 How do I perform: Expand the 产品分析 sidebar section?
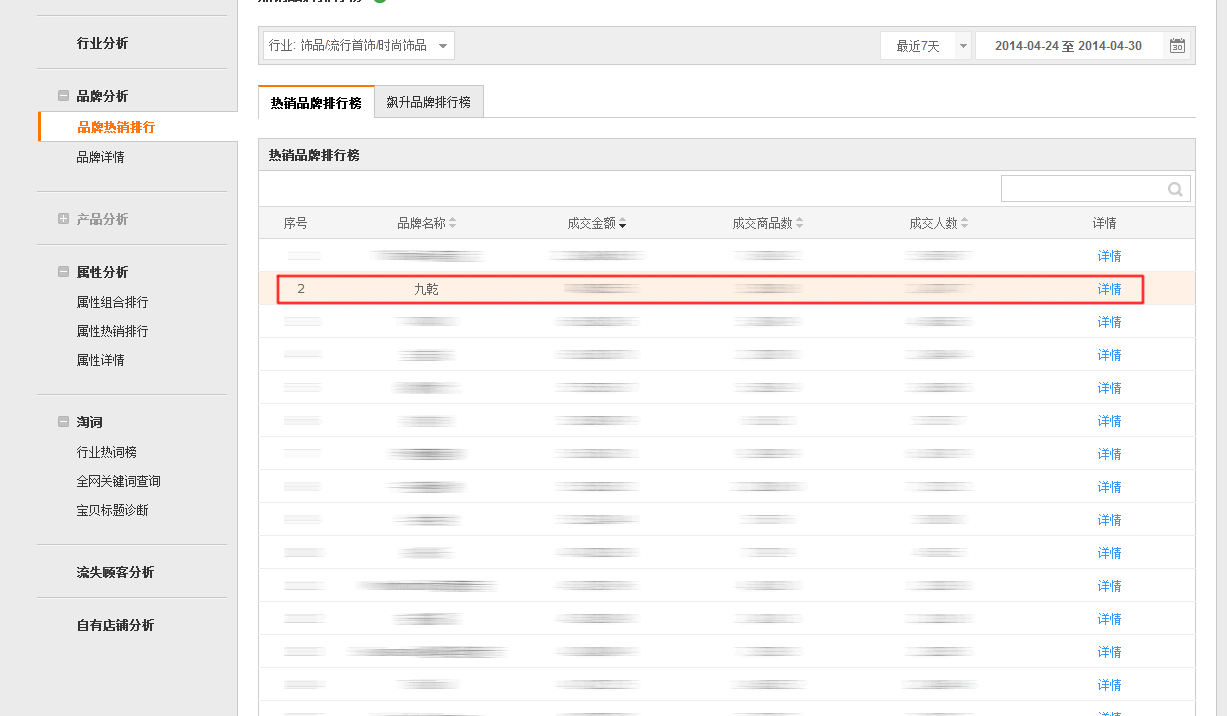pyautogui.click(x=63, y=219)
